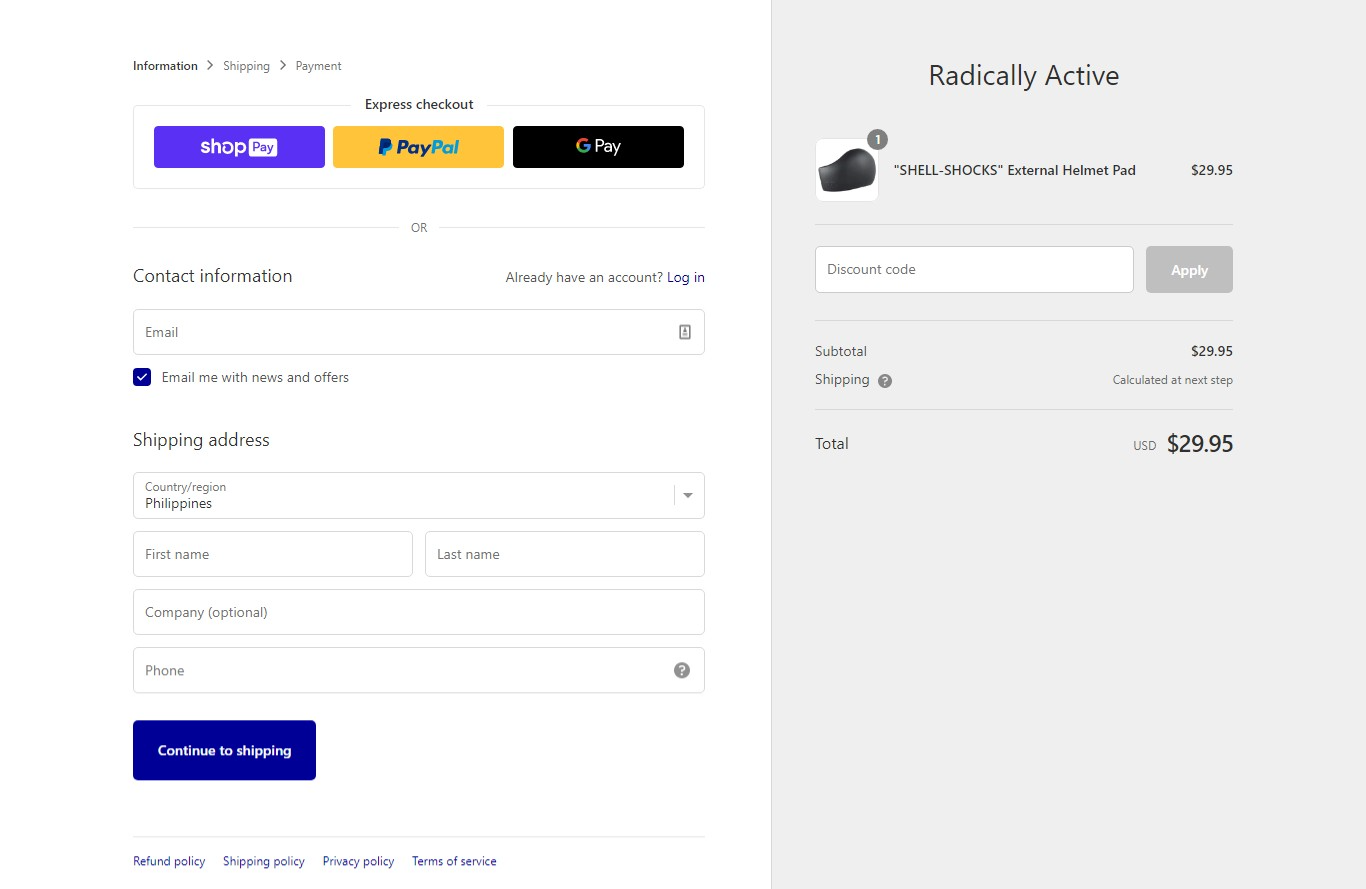The image size is (1366, 889).
Task: Open the Country/region dropdown
Action: coord(418,495)
